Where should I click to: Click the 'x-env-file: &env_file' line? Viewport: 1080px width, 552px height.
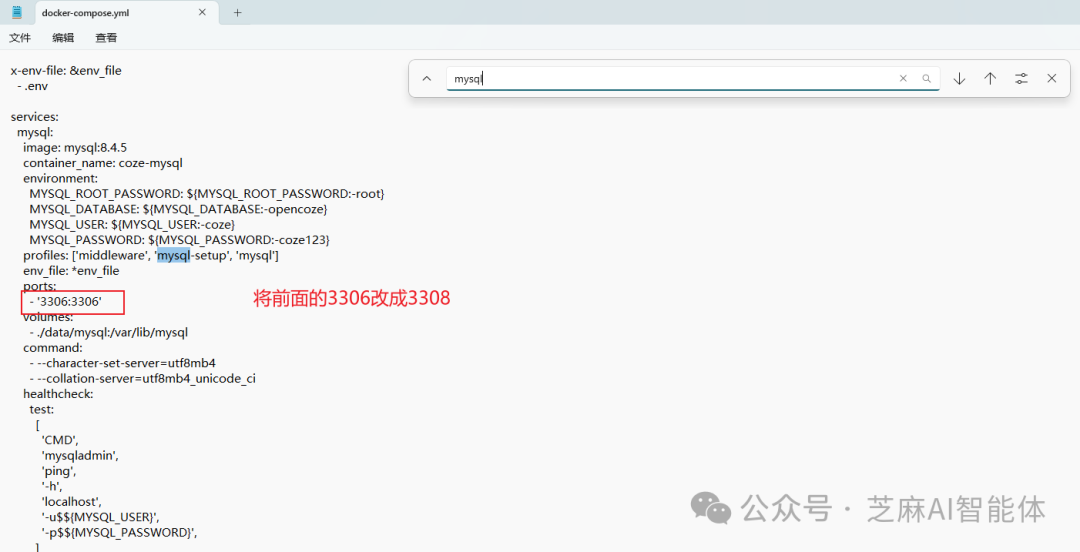pyautogui.click(x=66, y=70)
